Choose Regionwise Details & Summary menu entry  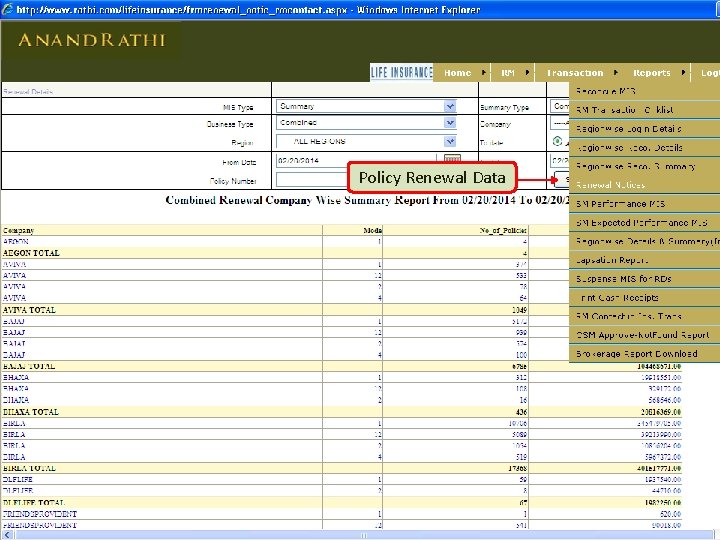(644, 241)
